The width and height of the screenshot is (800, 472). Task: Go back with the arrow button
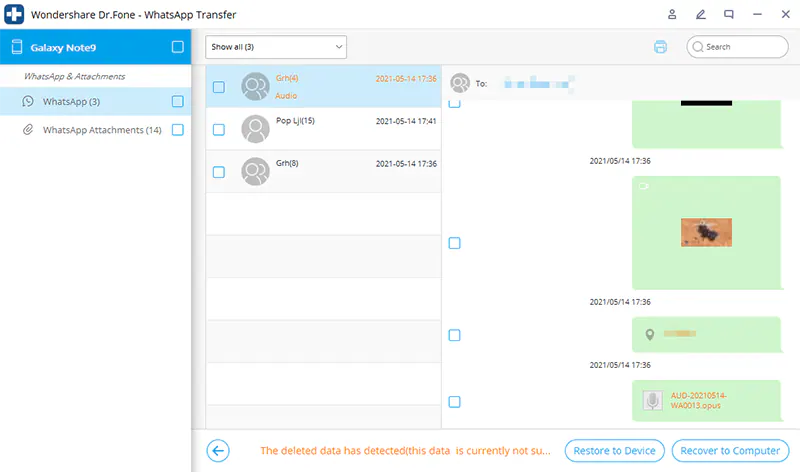tap(218, 451)
